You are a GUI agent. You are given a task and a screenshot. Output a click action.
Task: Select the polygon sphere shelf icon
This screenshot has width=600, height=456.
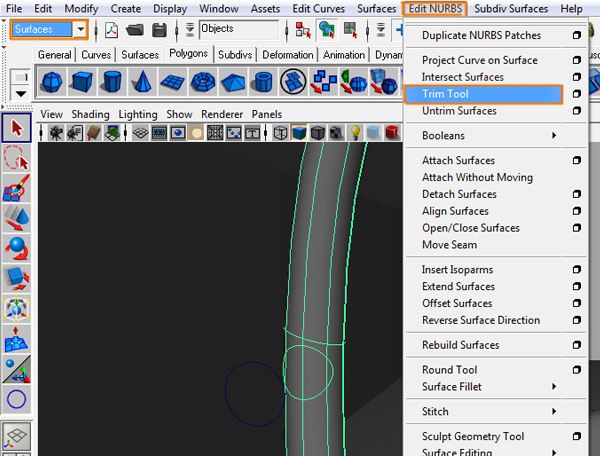pos(52,81)
